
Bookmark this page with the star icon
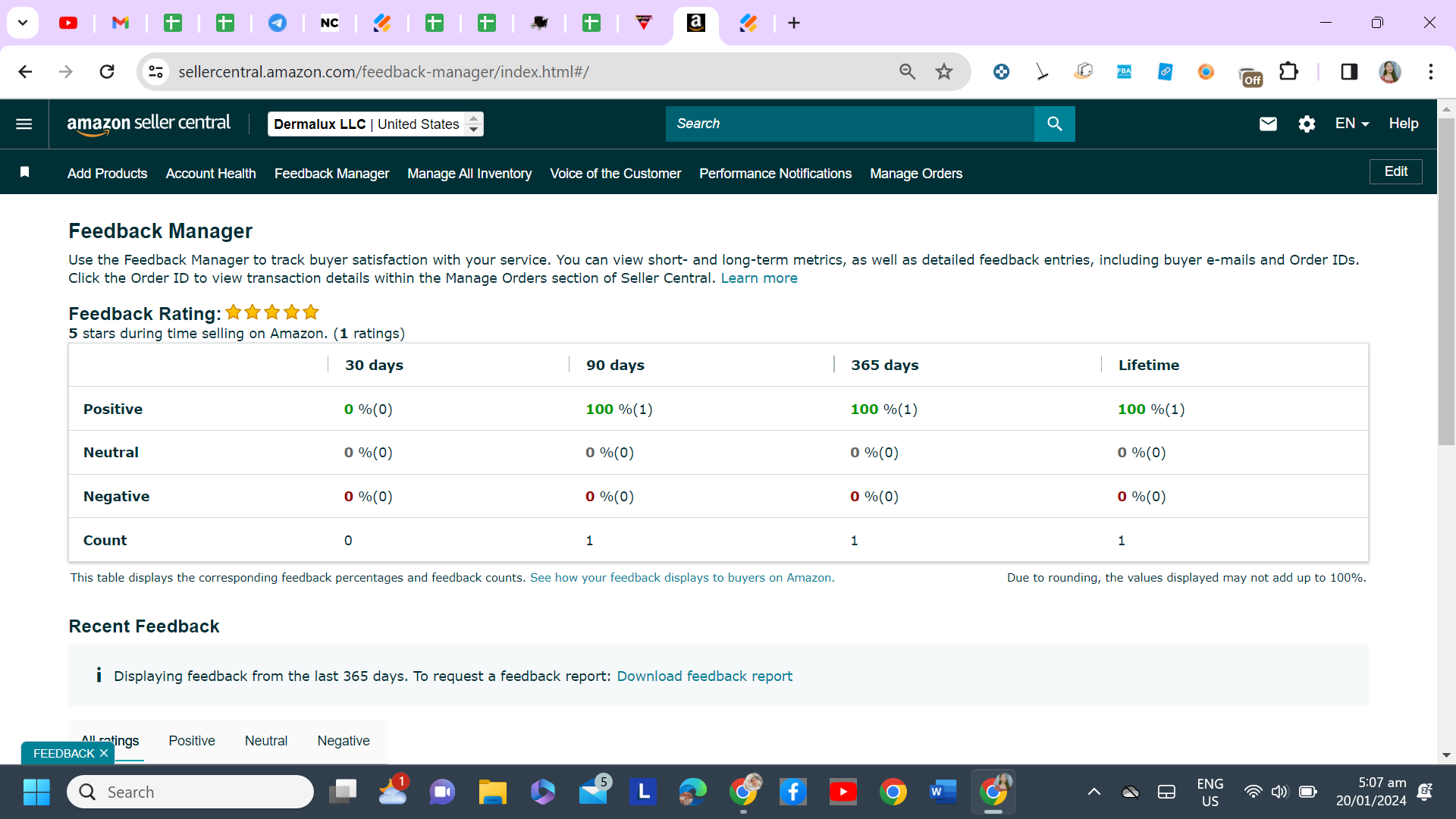(x=944, y=72)
